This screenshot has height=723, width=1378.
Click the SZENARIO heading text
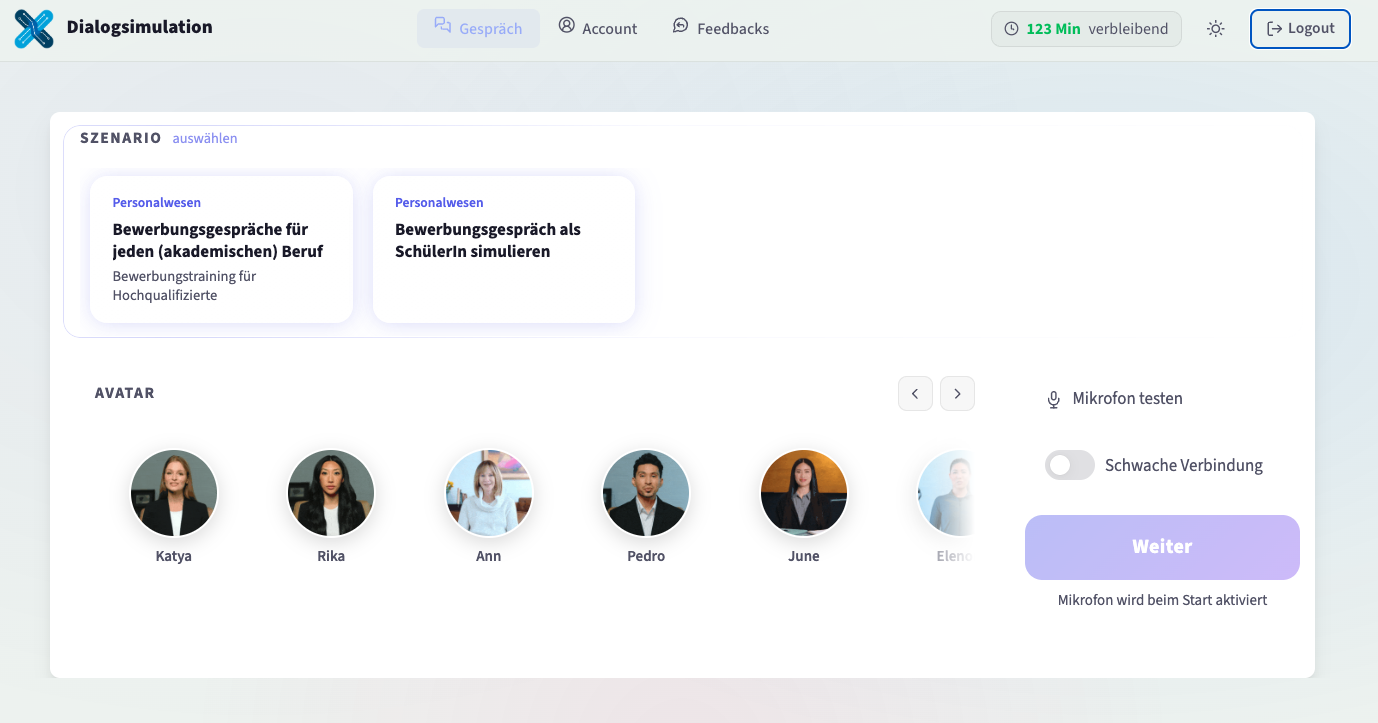[121, 138]
